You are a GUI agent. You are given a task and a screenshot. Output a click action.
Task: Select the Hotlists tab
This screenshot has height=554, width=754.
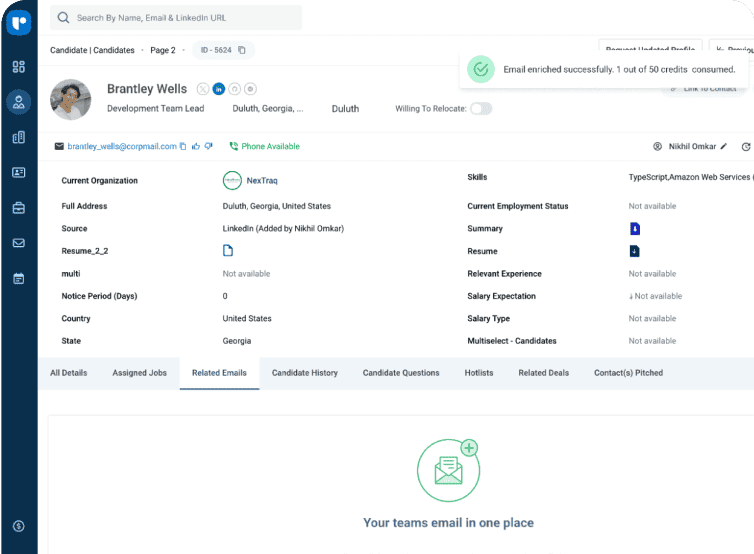[479, 373]
